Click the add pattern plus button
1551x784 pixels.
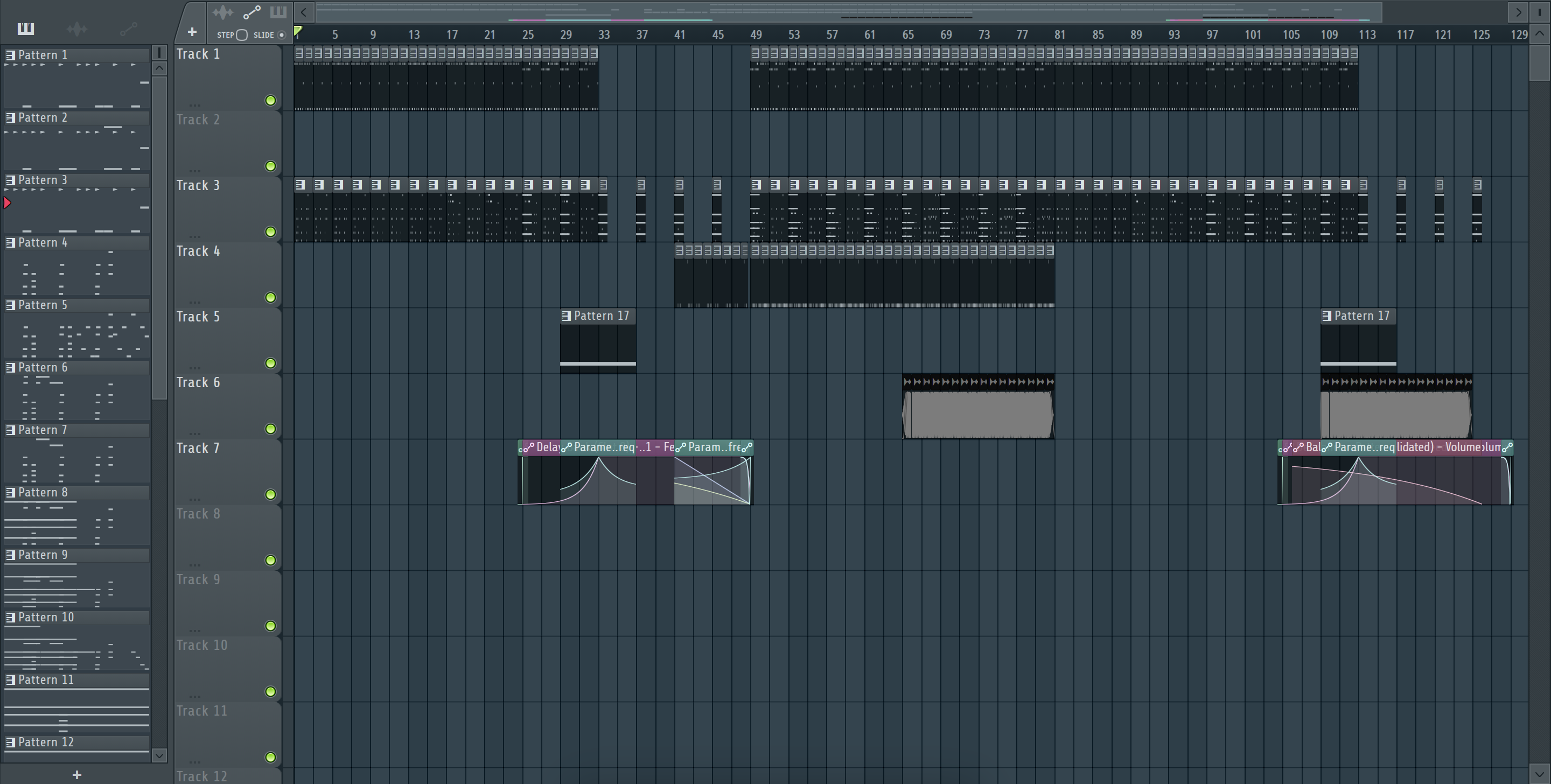[76, 775]
